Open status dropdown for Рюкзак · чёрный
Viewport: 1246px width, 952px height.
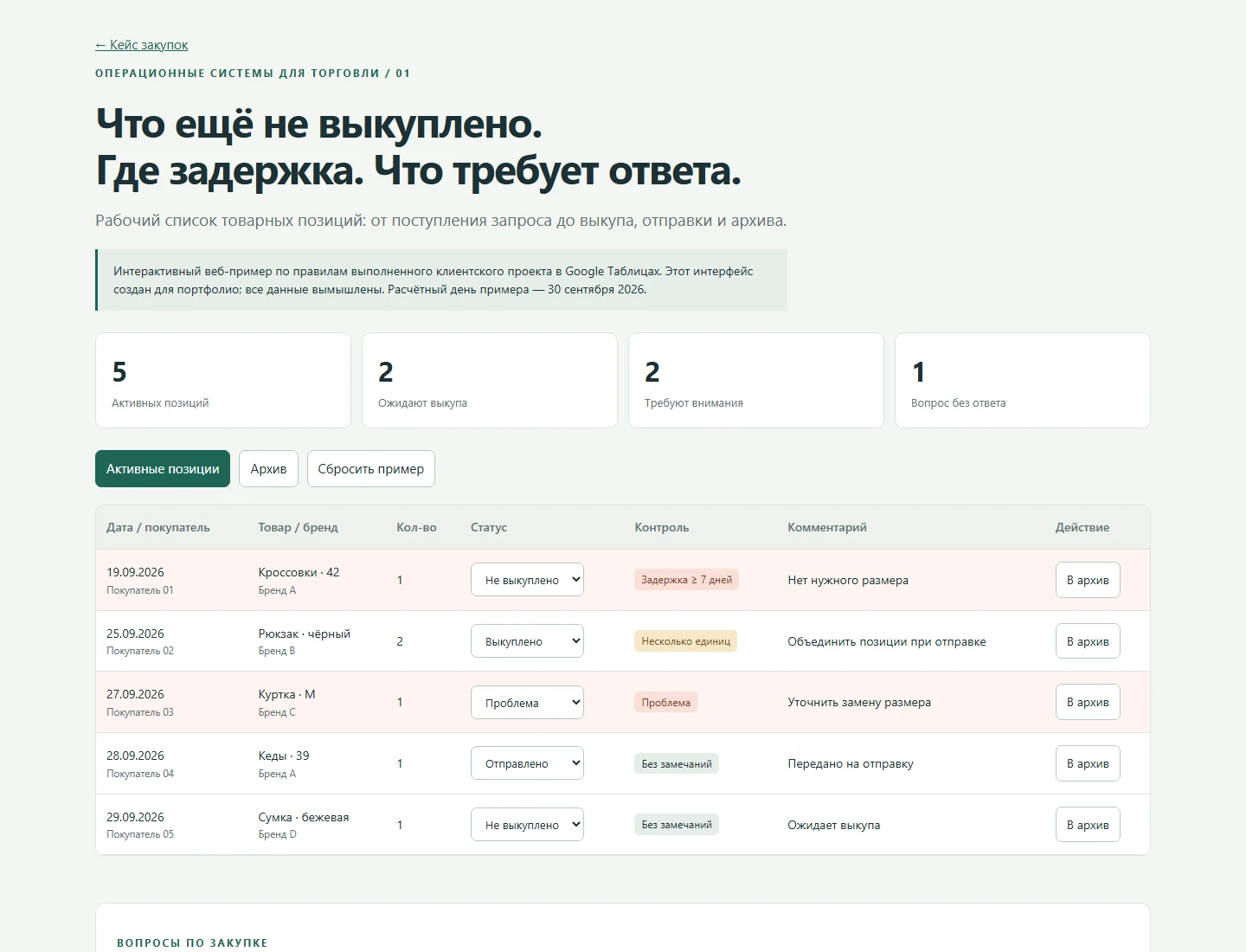pyautogui.click(x=527, y=641)
